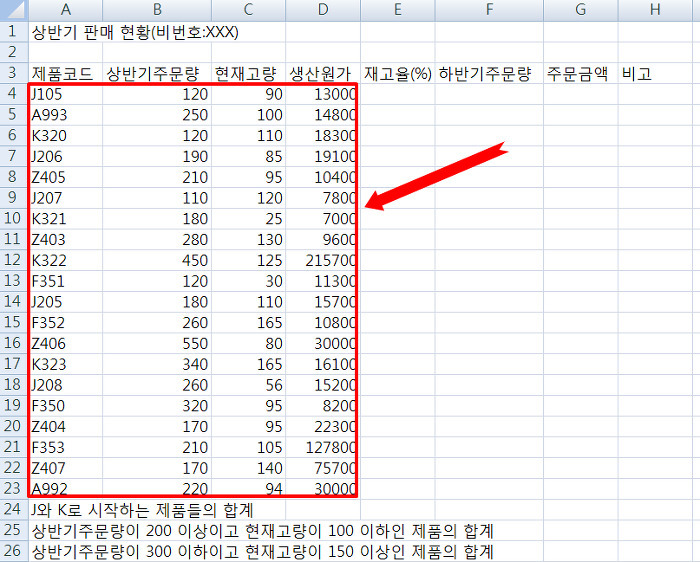This screenshot has width=700, height=562.
Task: Select column A header
Action: pyautogui.click(x=65, y=10)
